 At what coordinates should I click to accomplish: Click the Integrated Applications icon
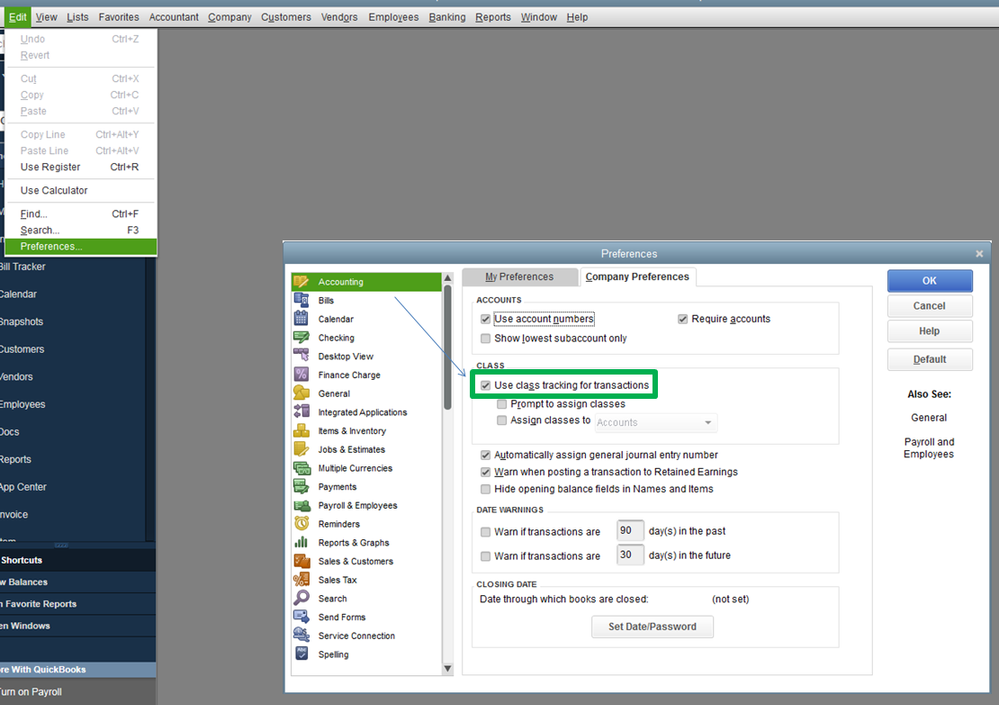(x=301, y=412)
